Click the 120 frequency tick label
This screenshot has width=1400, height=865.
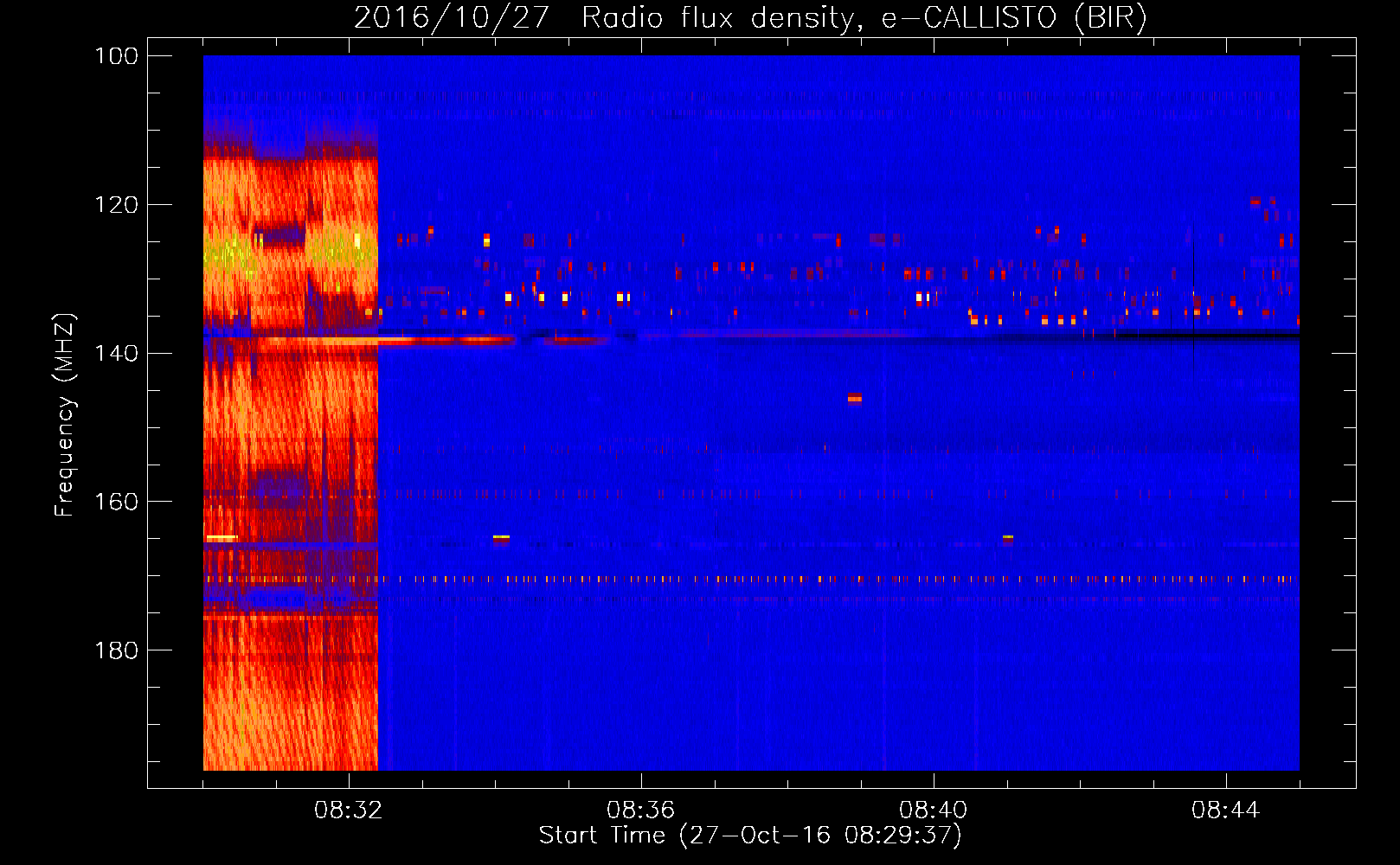[116, 205]
